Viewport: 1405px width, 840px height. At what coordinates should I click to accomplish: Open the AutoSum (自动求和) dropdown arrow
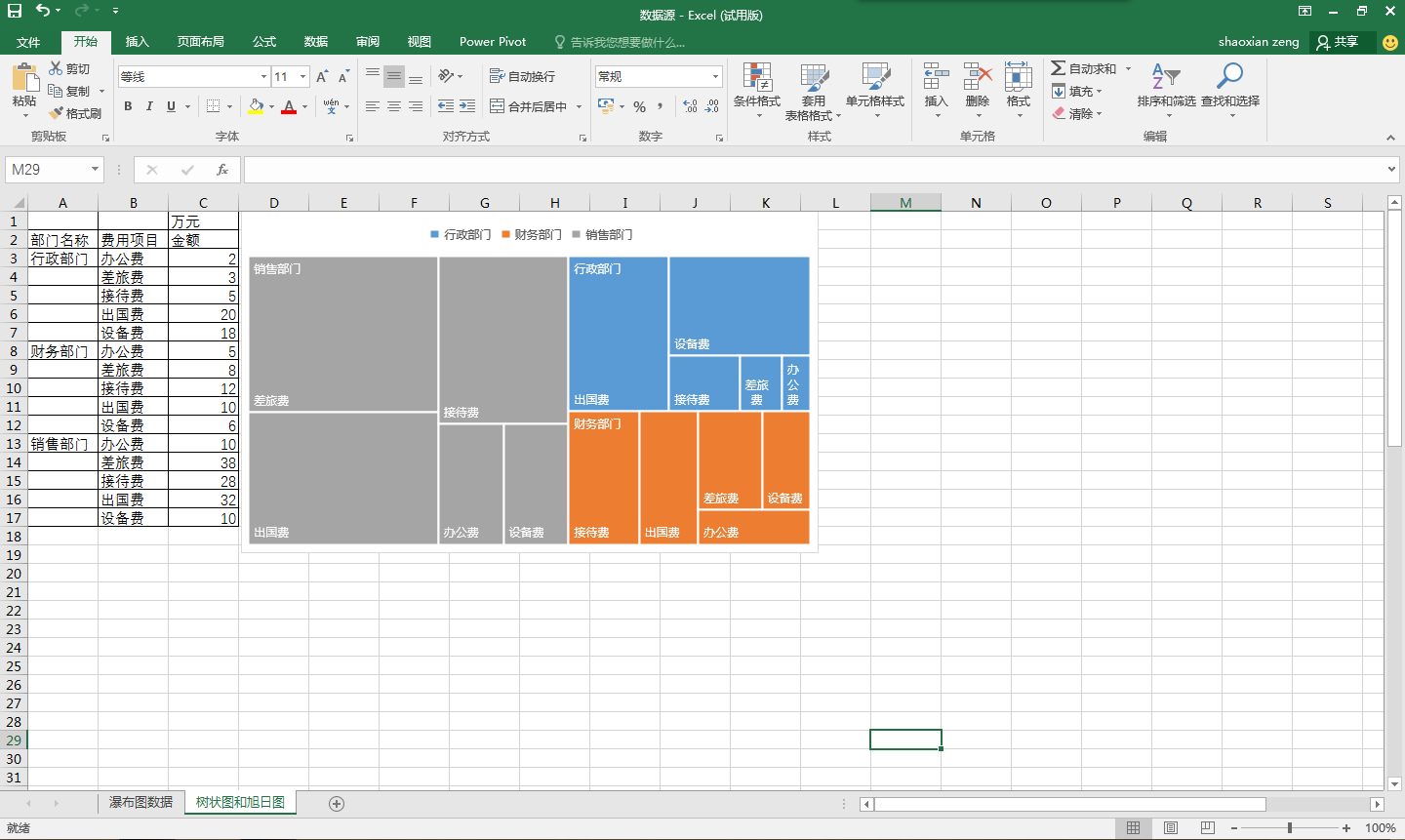point(1128,68)
